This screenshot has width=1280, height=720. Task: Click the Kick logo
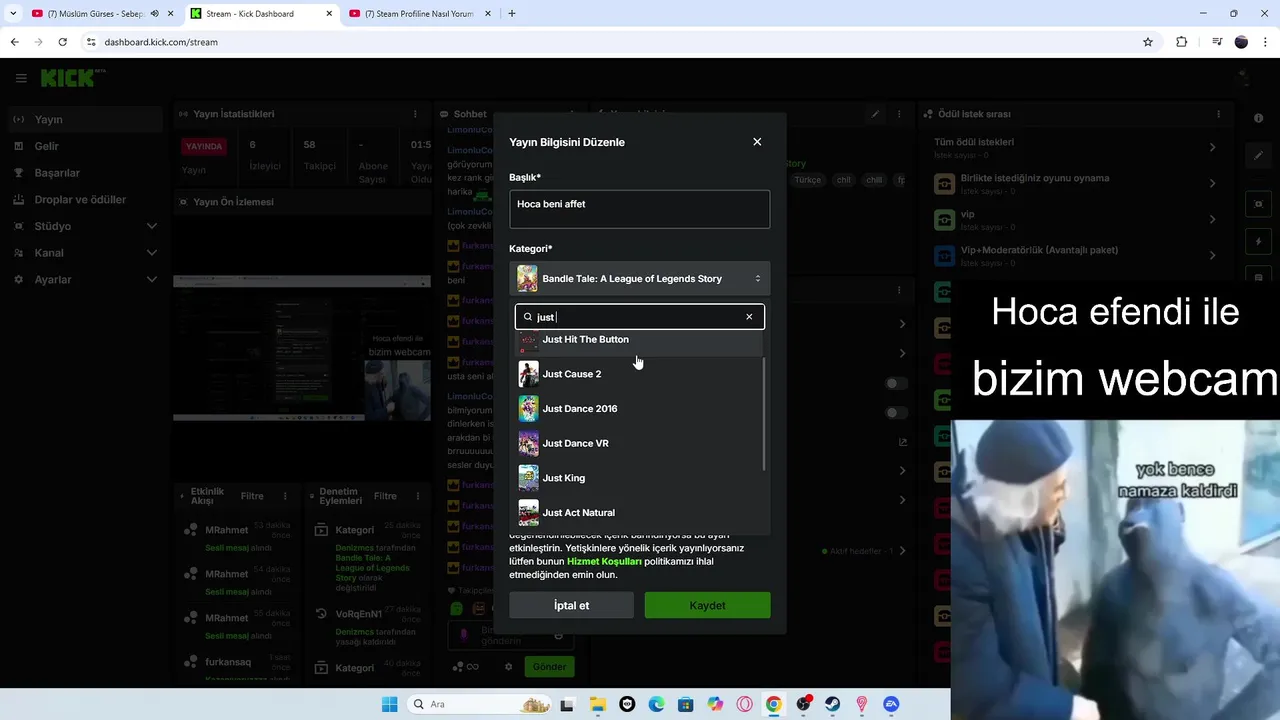[x=73, y=78]
